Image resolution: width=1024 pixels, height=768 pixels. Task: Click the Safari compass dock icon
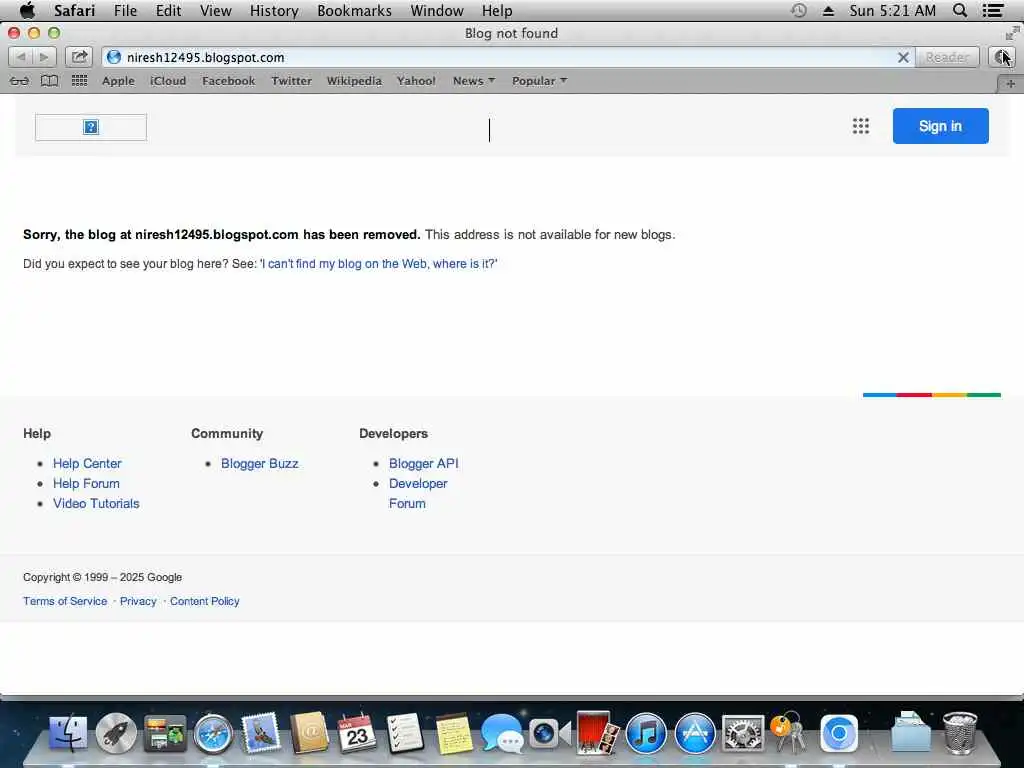coord(213,734)
